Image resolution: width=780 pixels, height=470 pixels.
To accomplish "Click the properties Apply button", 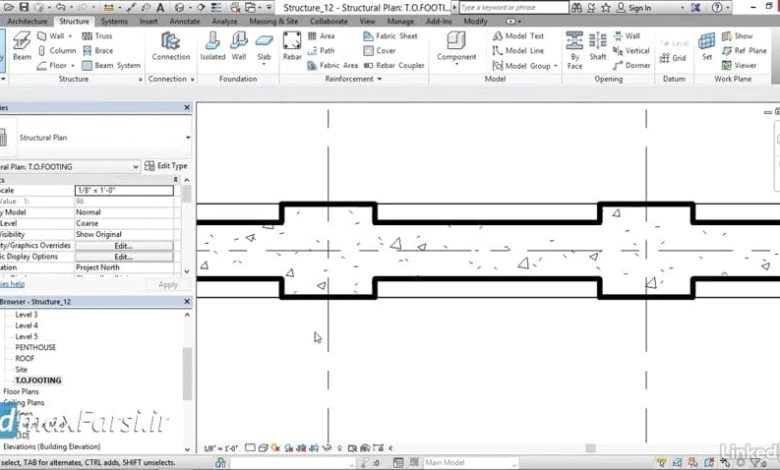I will point(168,285).
